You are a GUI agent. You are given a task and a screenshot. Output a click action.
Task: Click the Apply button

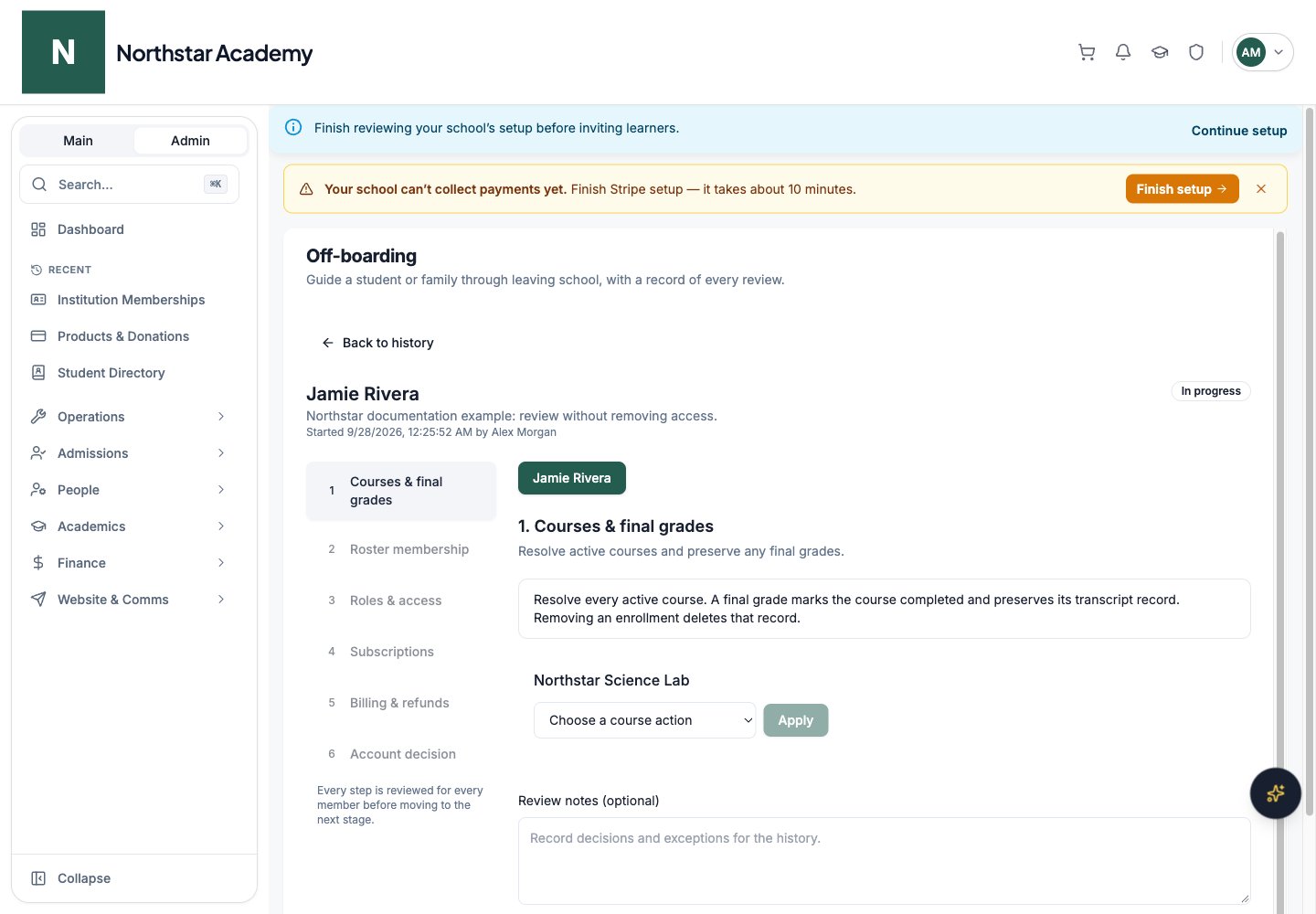pos(795,720)
